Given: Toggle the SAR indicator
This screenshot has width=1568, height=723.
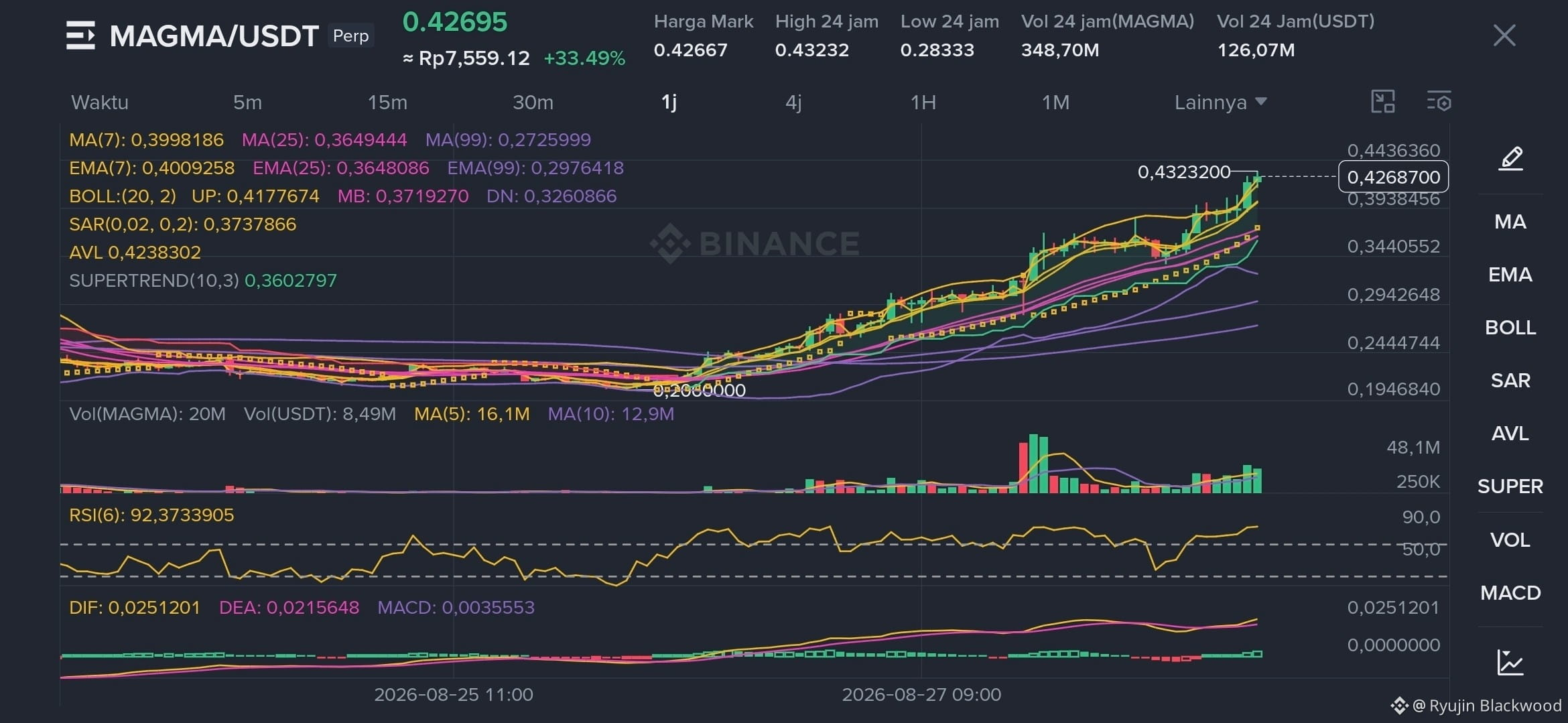Looking at the screenshot, I should 1510,381.
